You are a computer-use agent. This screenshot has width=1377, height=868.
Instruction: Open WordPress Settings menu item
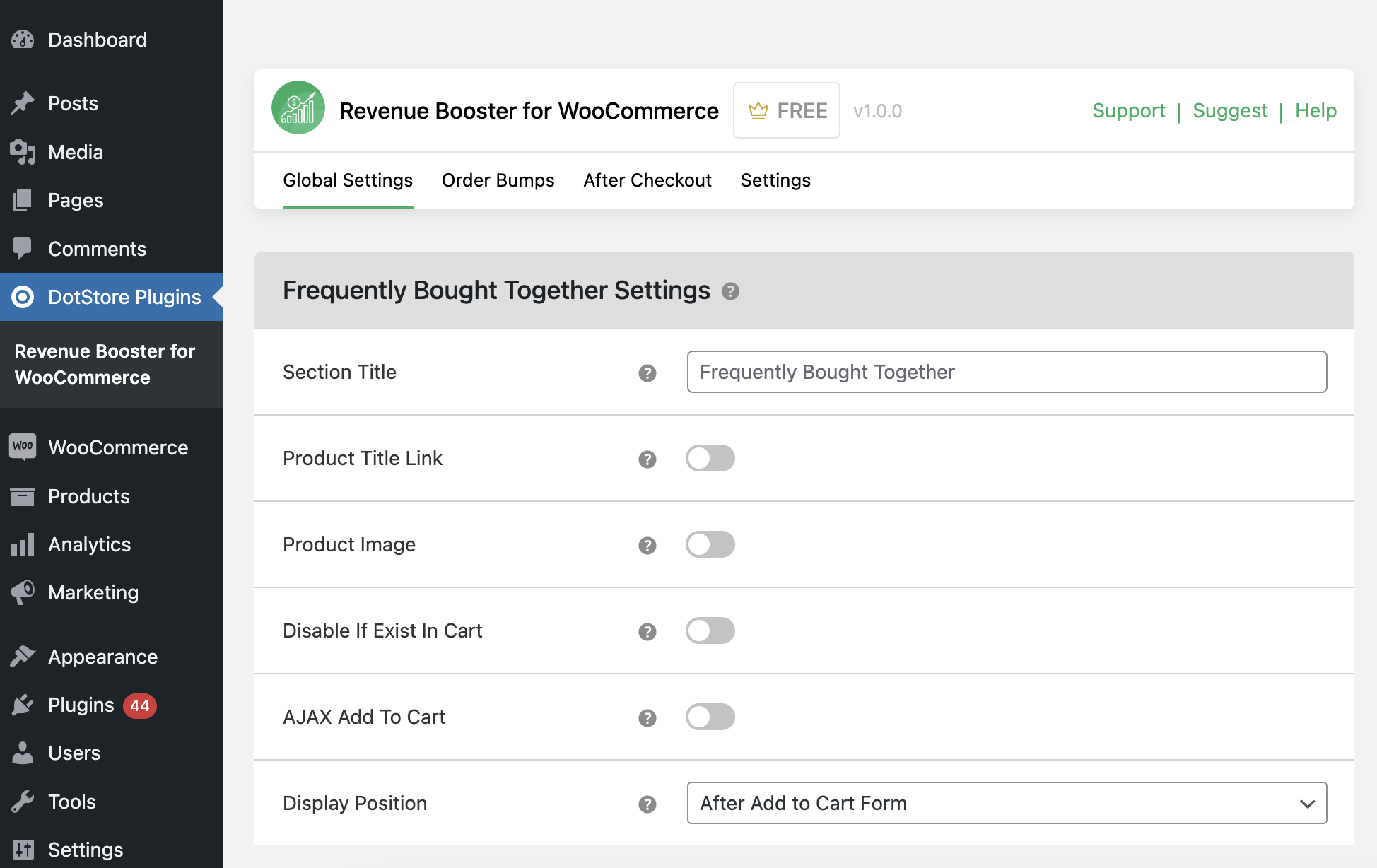point(112,850)
